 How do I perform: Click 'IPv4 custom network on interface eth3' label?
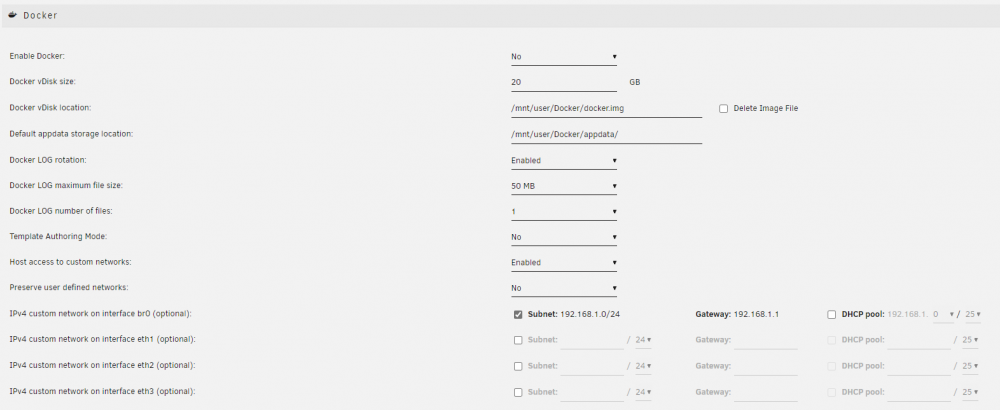tap(103, 392)
